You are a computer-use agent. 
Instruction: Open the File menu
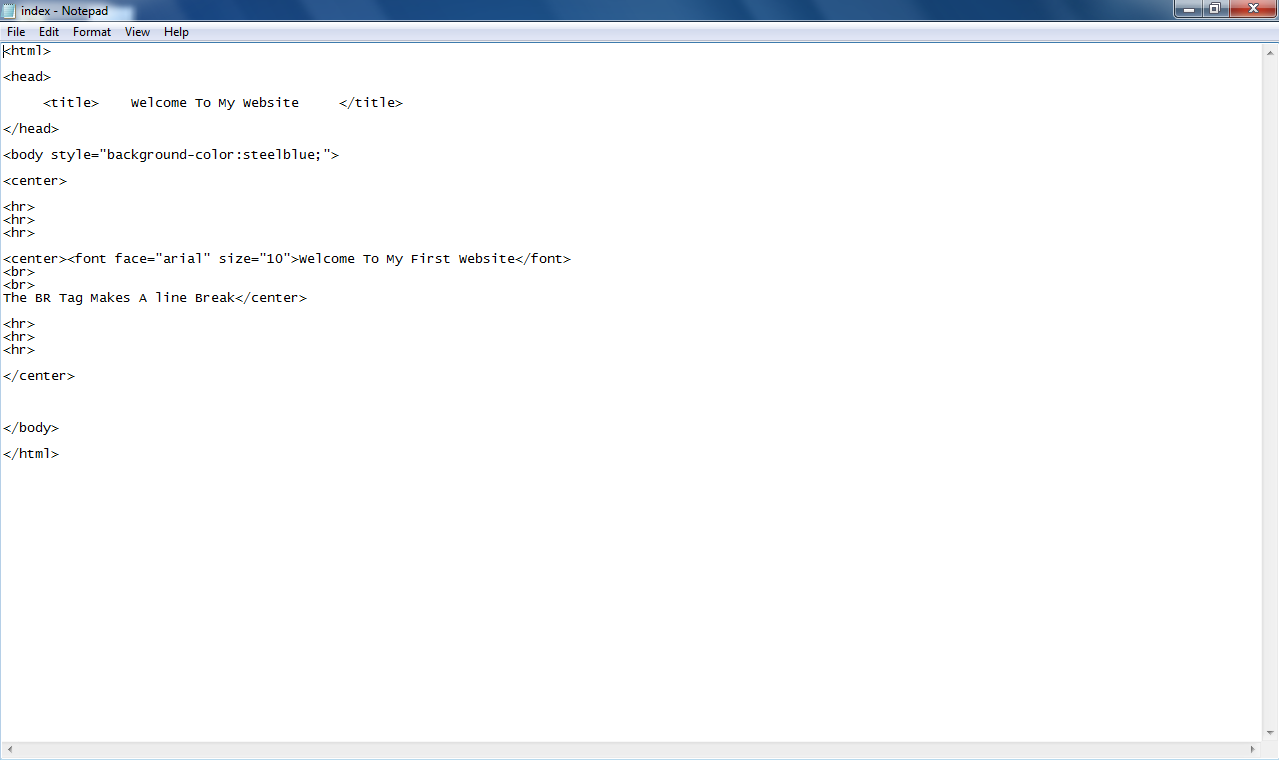(x=15, y=31)
